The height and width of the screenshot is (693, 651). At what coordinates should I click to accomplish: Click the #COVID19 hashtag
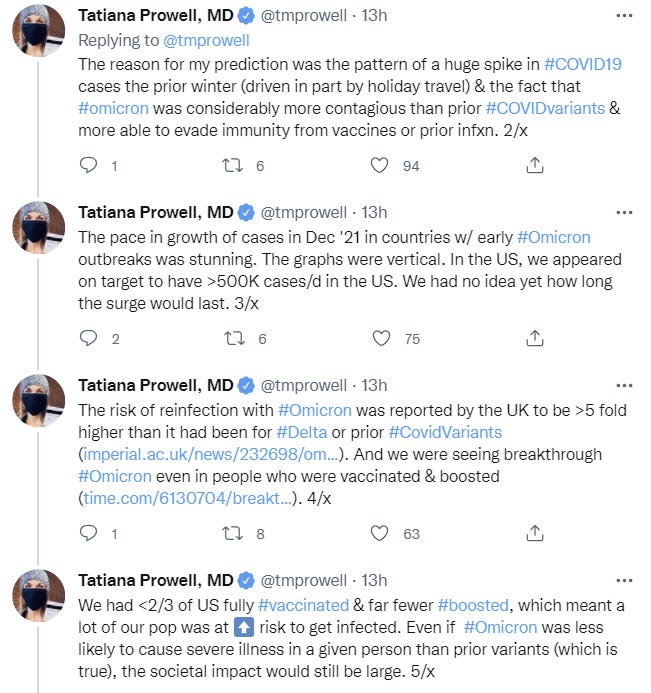click(585, 63)
